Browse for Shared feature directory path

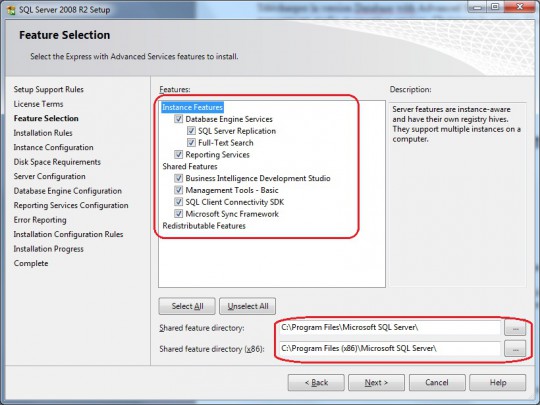tap(515, 328)
